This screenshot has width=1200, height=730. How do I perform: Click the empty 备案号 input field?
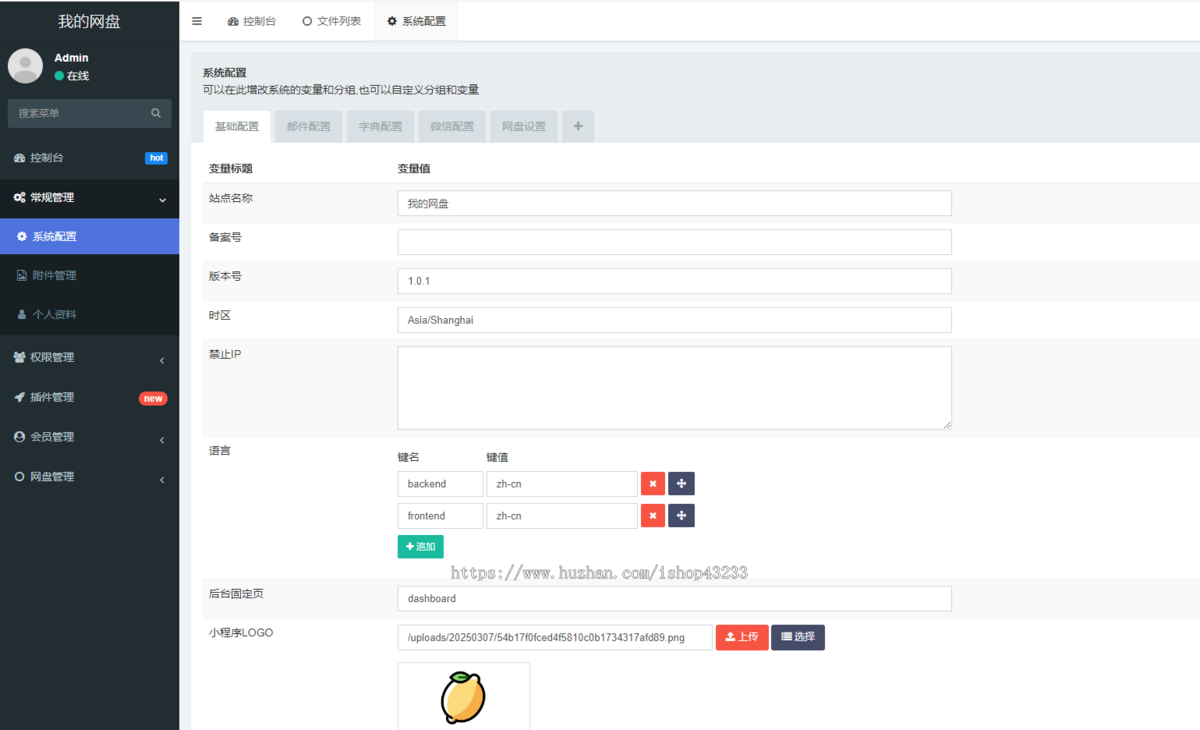click(675, 242)
